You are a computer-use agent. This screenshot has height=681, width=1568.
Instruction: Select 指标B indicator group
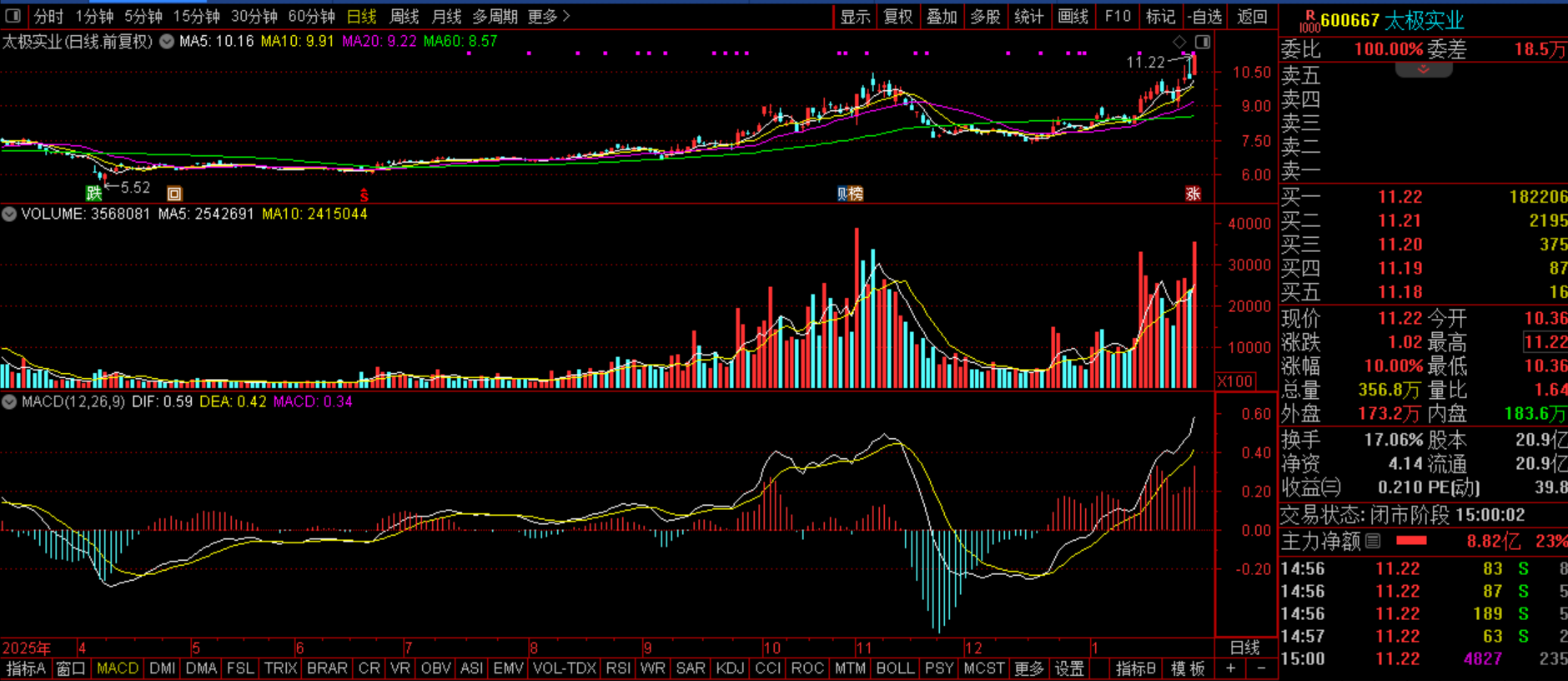coord(1136,668)
